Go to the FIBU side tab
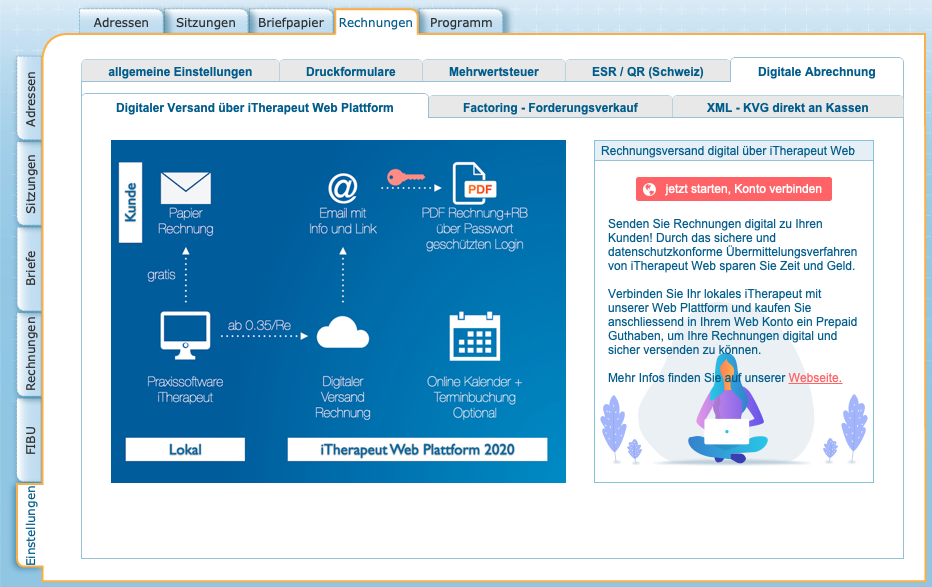The width and height of the screenshot is (932, 587). click(30, 440)
